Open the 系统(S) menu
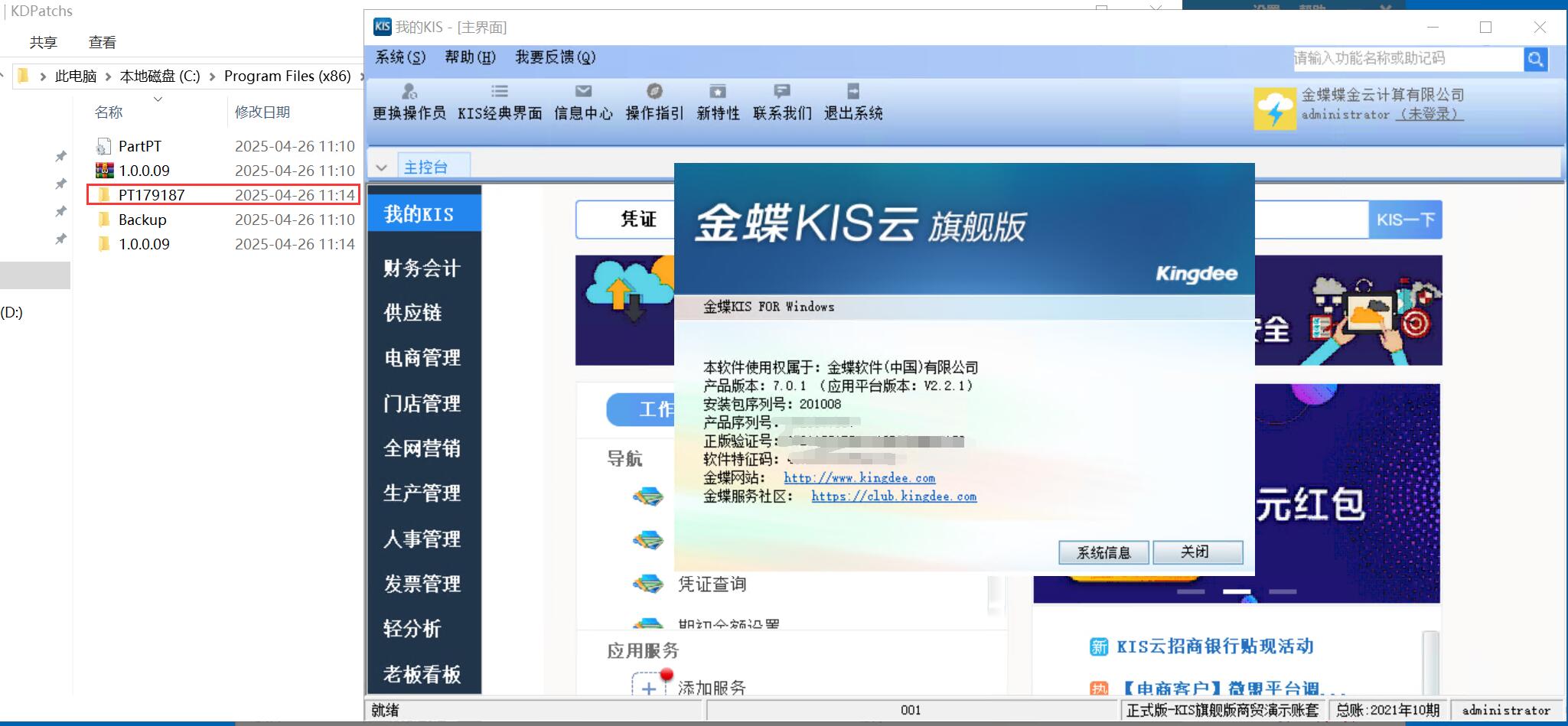 coord(400,57)
